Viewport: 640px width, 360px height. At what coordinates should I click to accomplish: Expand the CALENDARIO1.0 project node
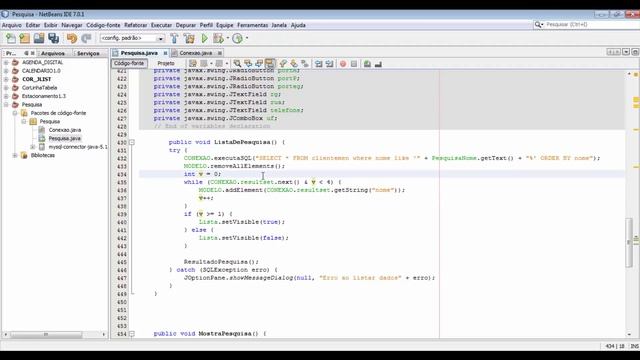[x=6, y=71]
